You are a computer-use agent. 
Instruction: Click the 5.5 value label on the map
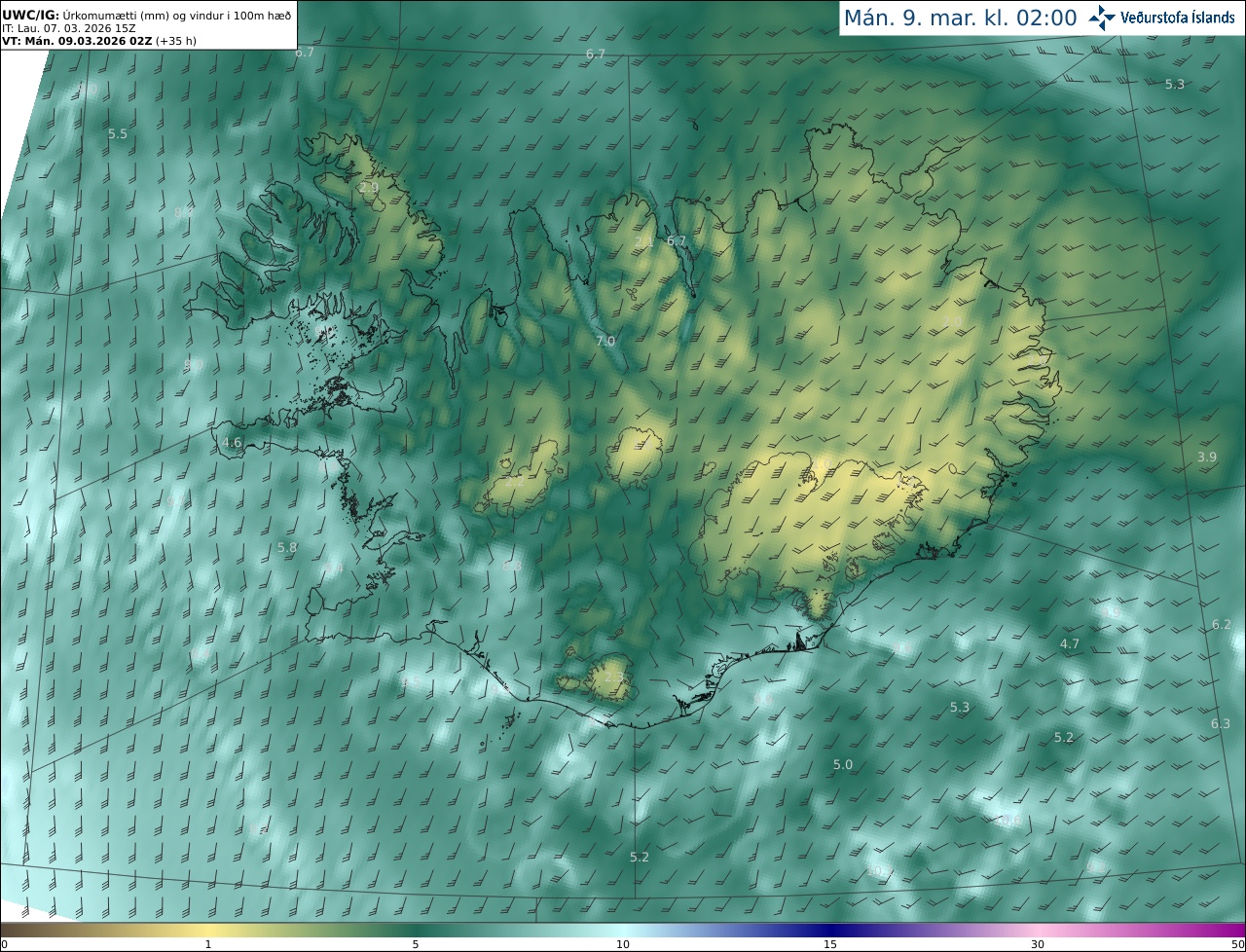(118, 133)
